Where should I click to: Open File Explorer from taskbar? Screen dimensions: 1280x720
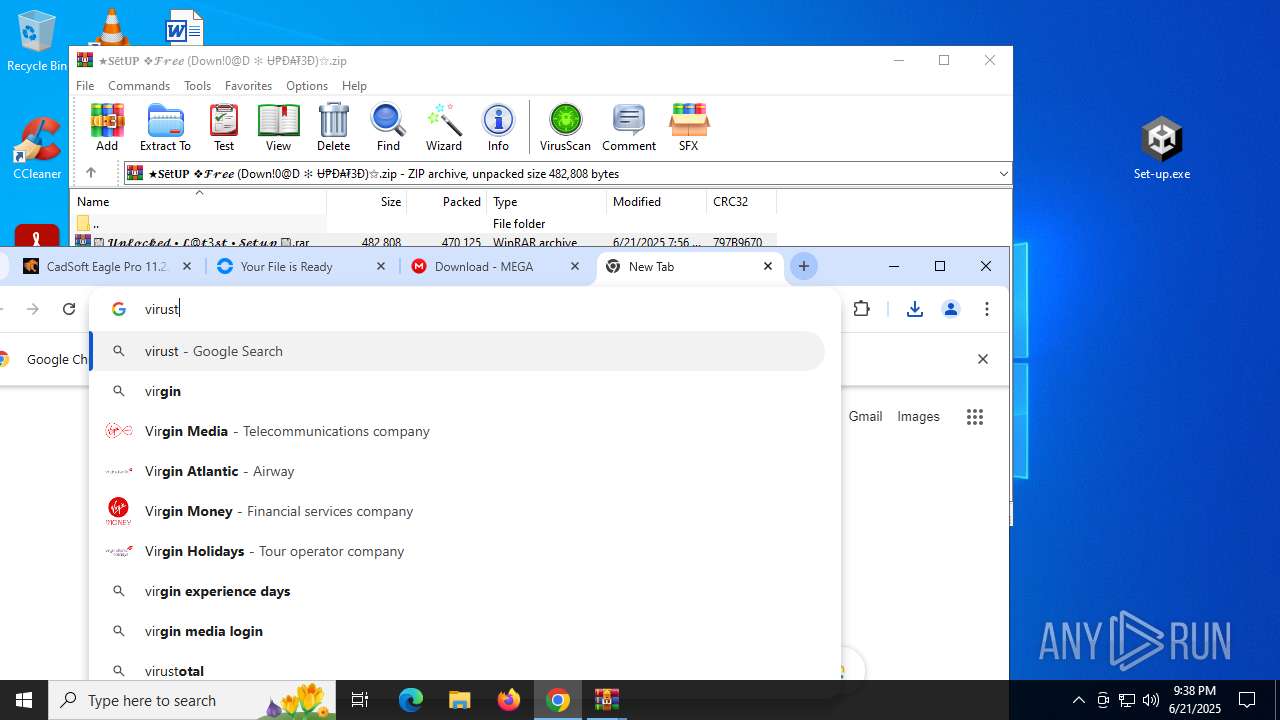[x=460, y=700]
